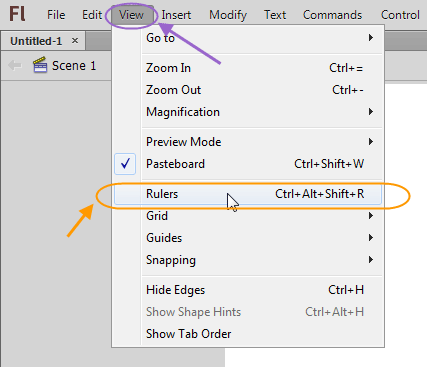Select Show Tab Order entry

click(x=248, y=334)
